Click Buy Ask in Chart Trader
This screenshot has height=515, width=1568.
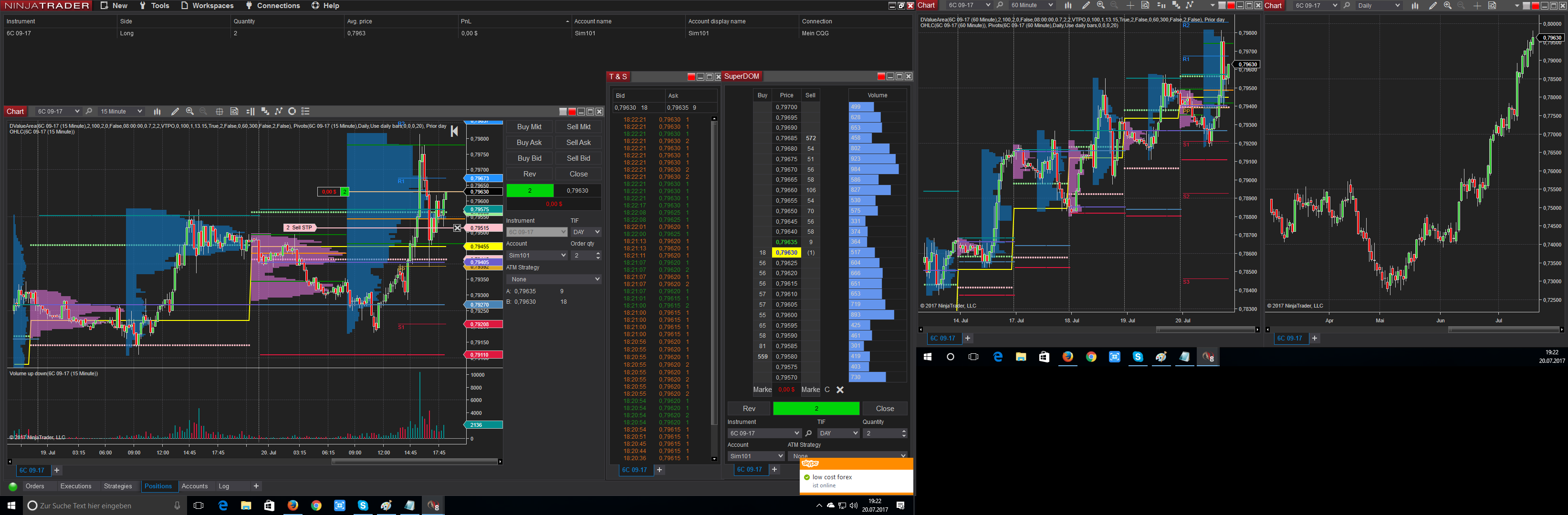tap(529, 142)
